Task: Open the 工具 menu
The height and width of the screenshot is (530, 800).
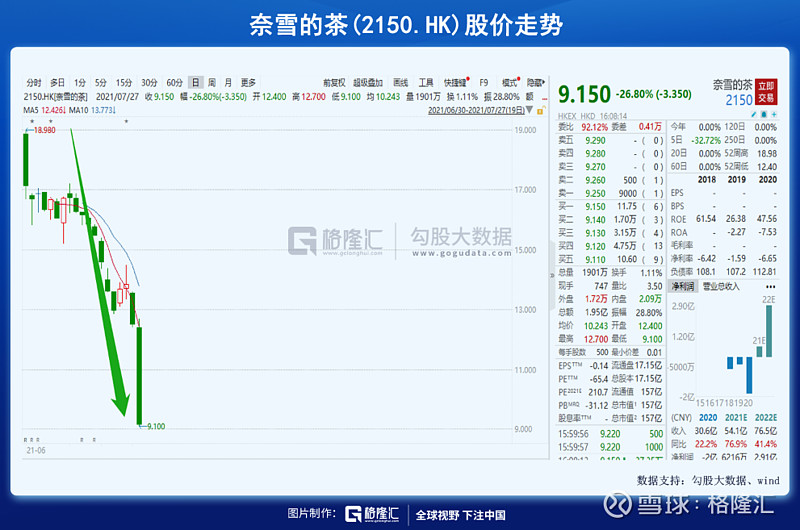Action: click(x=426, y=83)
